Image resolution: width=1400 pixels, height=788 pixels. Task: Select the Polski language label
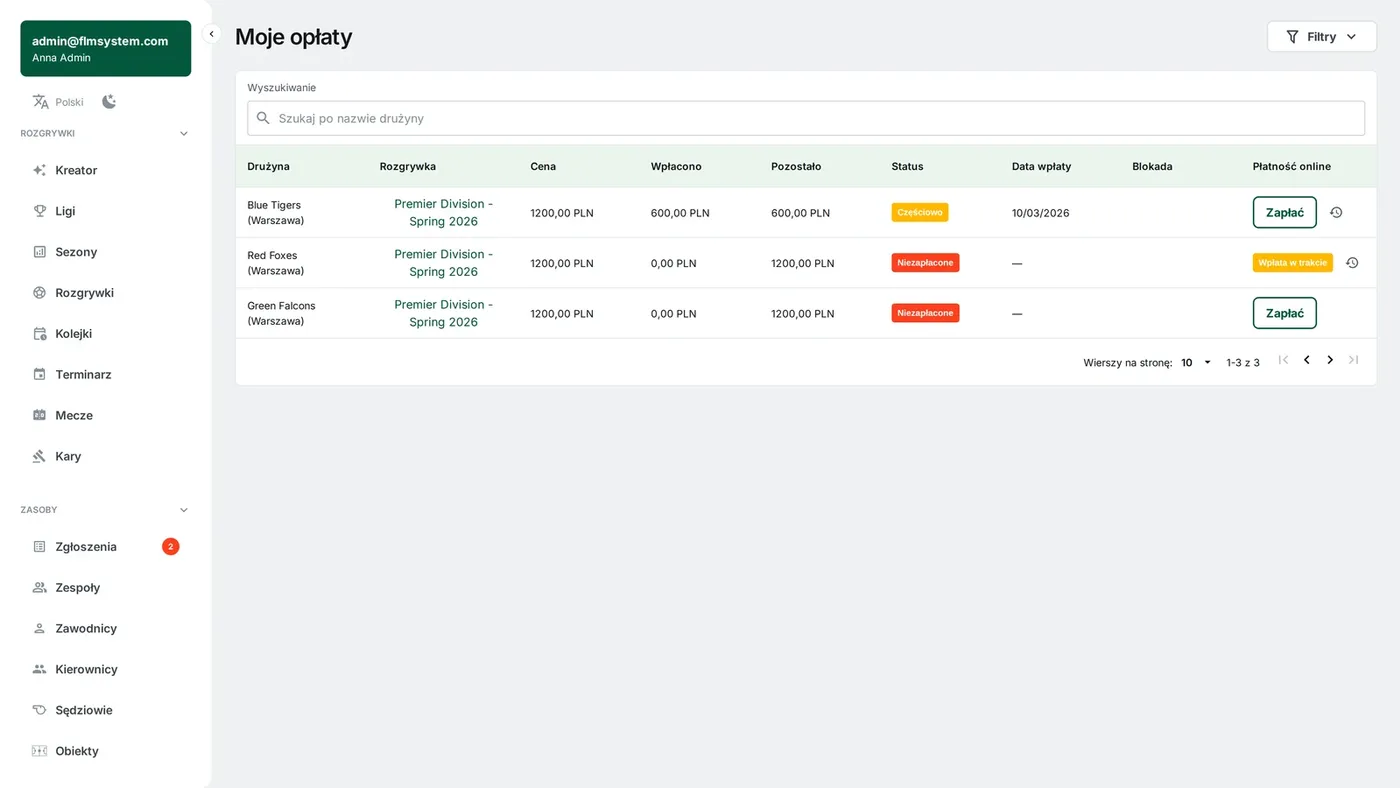click(x=70, y=102)
